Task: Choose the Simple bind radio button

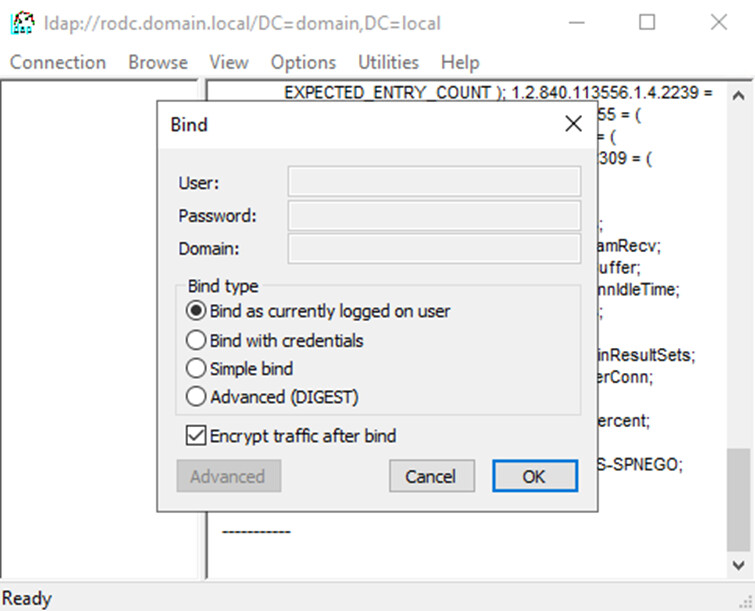Action: point(197,369)
